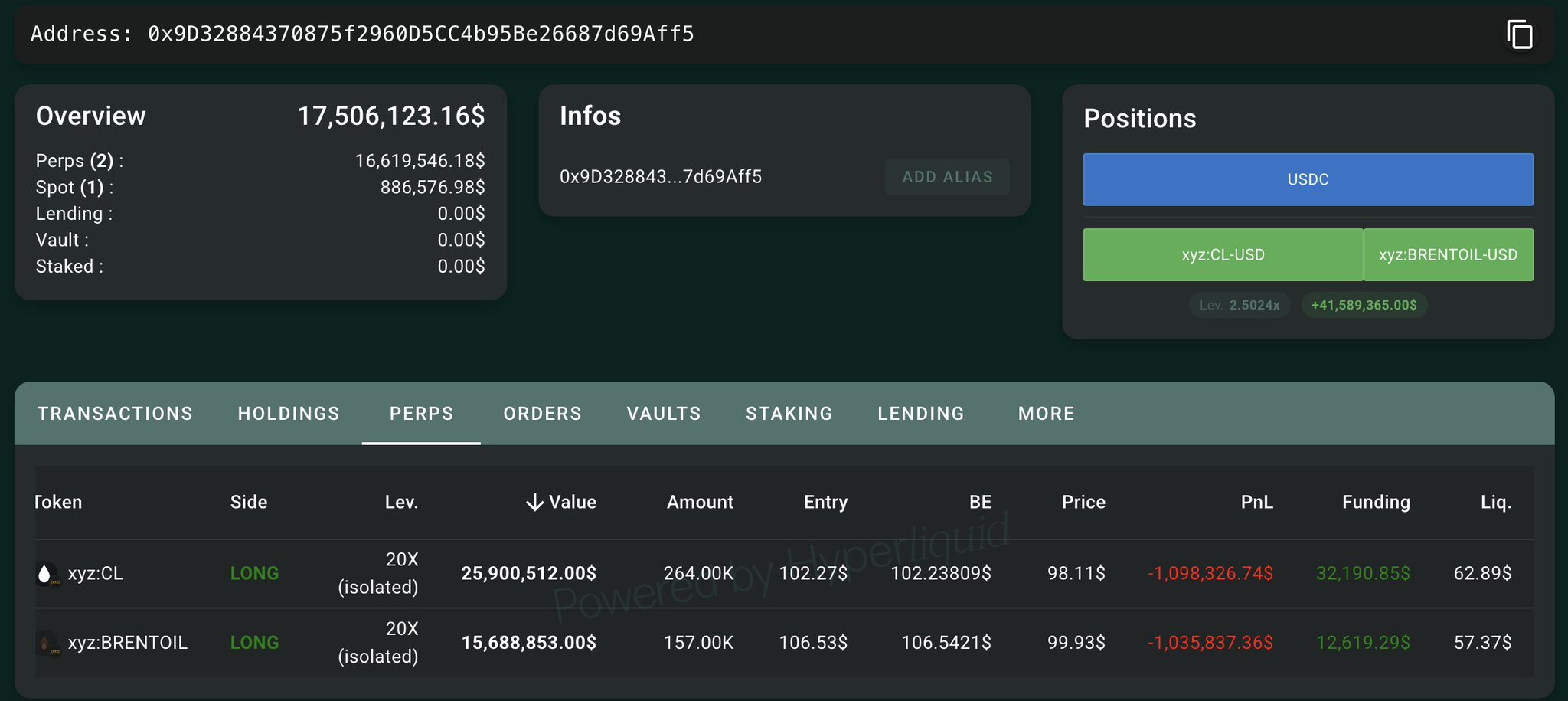Image resolution: width=1568 pixels, height=701 pixels.
Task: Copy the wallet address using copy icon
Action: coord(1519,34)
